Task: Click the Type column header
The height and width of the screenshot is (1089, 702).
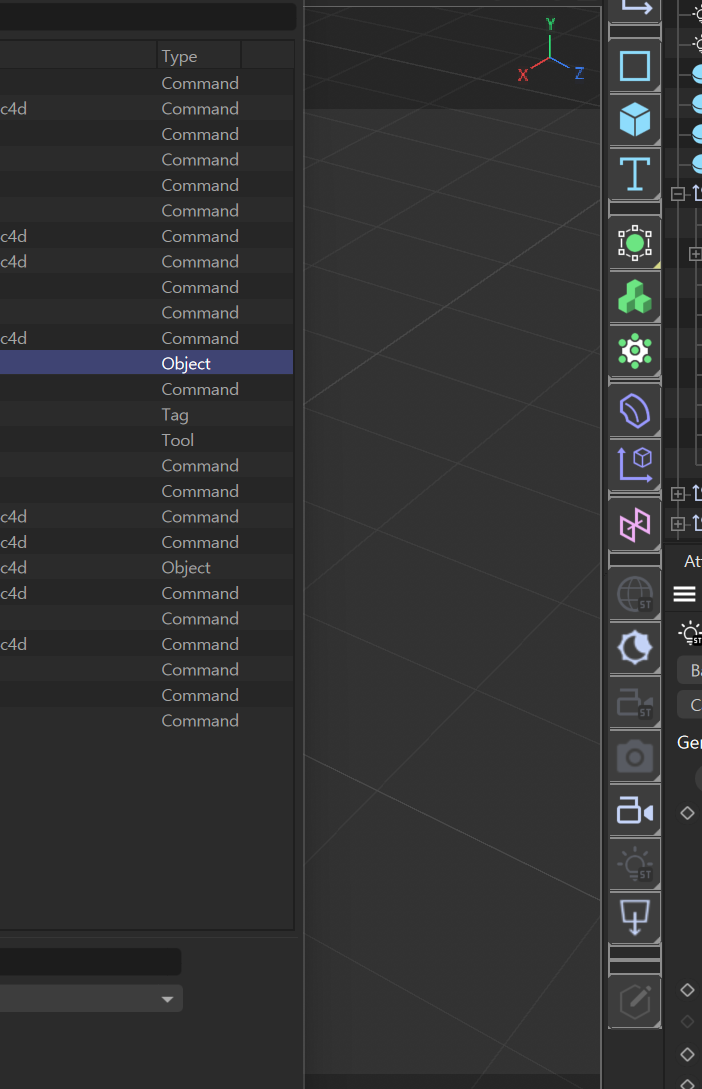Action: (x=198, y=56)
